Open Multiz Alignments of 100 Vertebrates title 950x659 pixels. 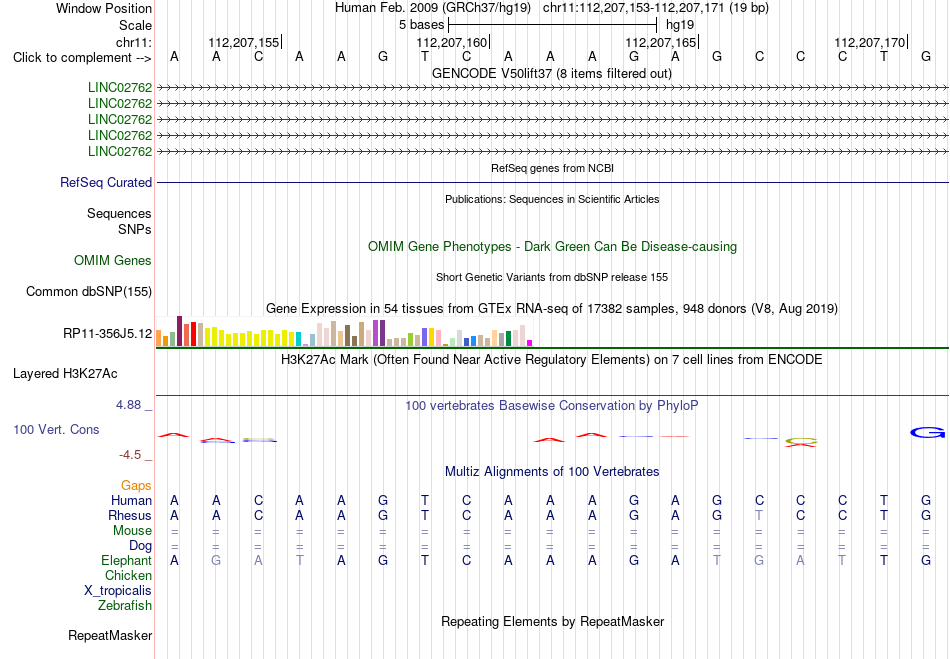(552, 472)
